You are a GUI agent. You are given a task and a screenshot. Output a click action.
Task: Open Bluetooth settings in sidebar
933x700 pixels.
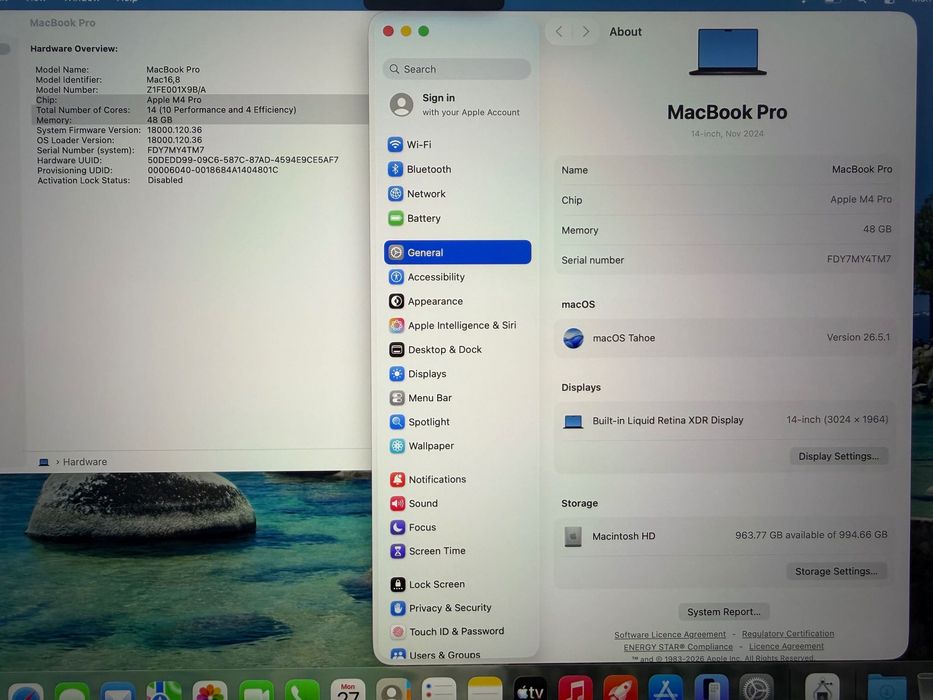click(419, 169)
